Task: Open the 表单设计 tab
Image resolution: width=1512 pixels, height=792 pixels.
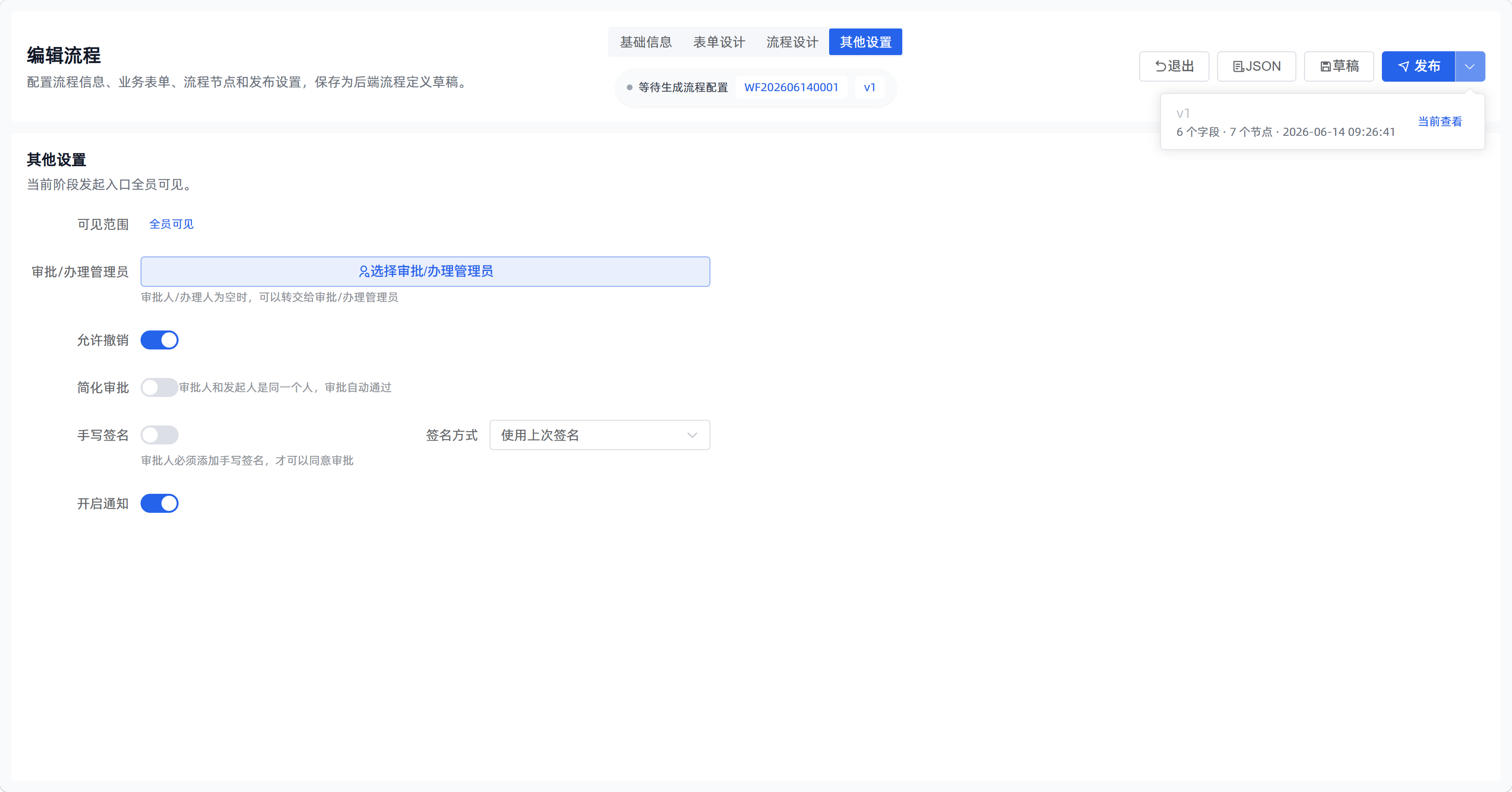Action: (x=718, y=42)
